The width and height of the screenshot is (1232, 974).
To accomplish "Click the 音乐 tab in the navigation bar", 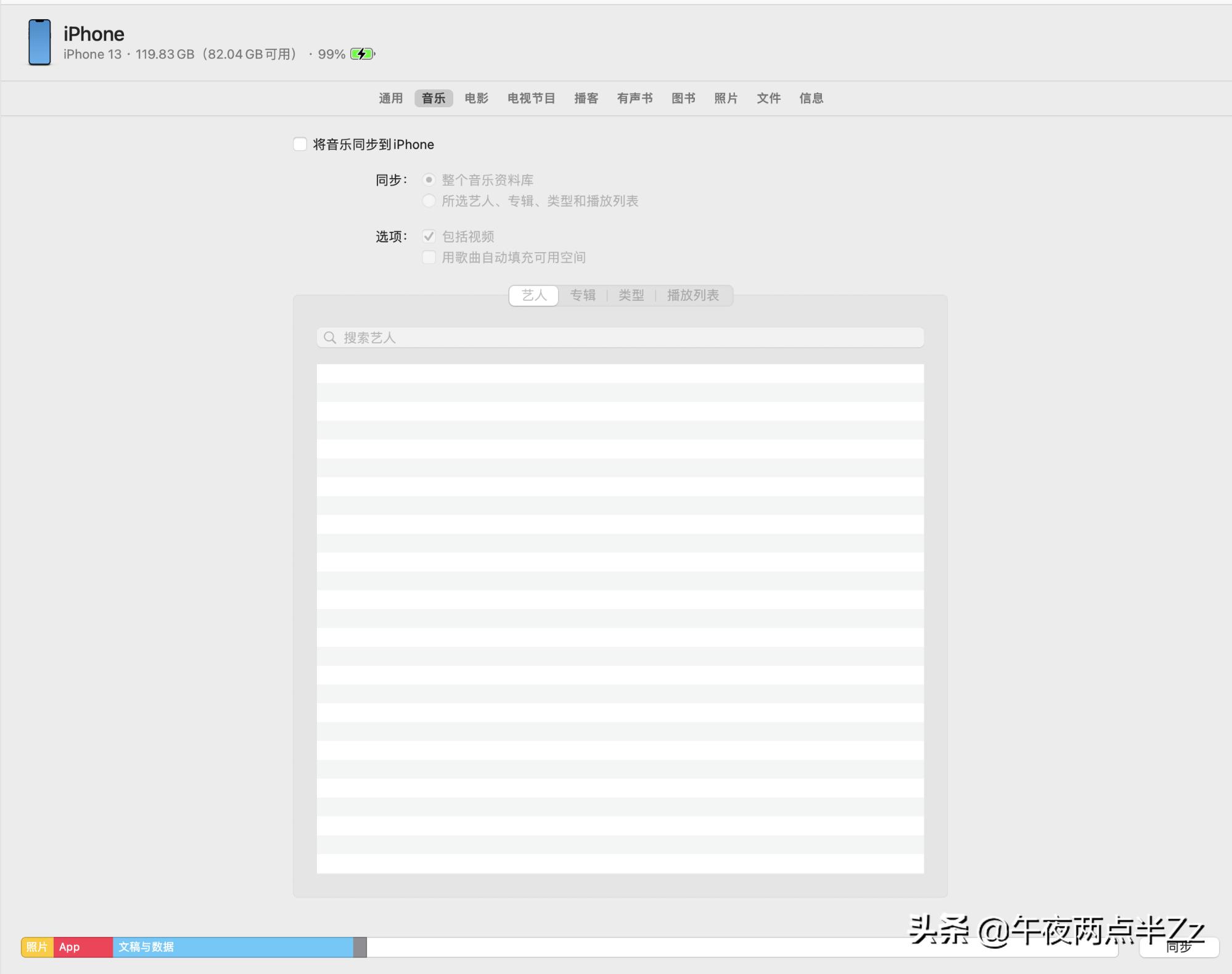I will 433,98.
